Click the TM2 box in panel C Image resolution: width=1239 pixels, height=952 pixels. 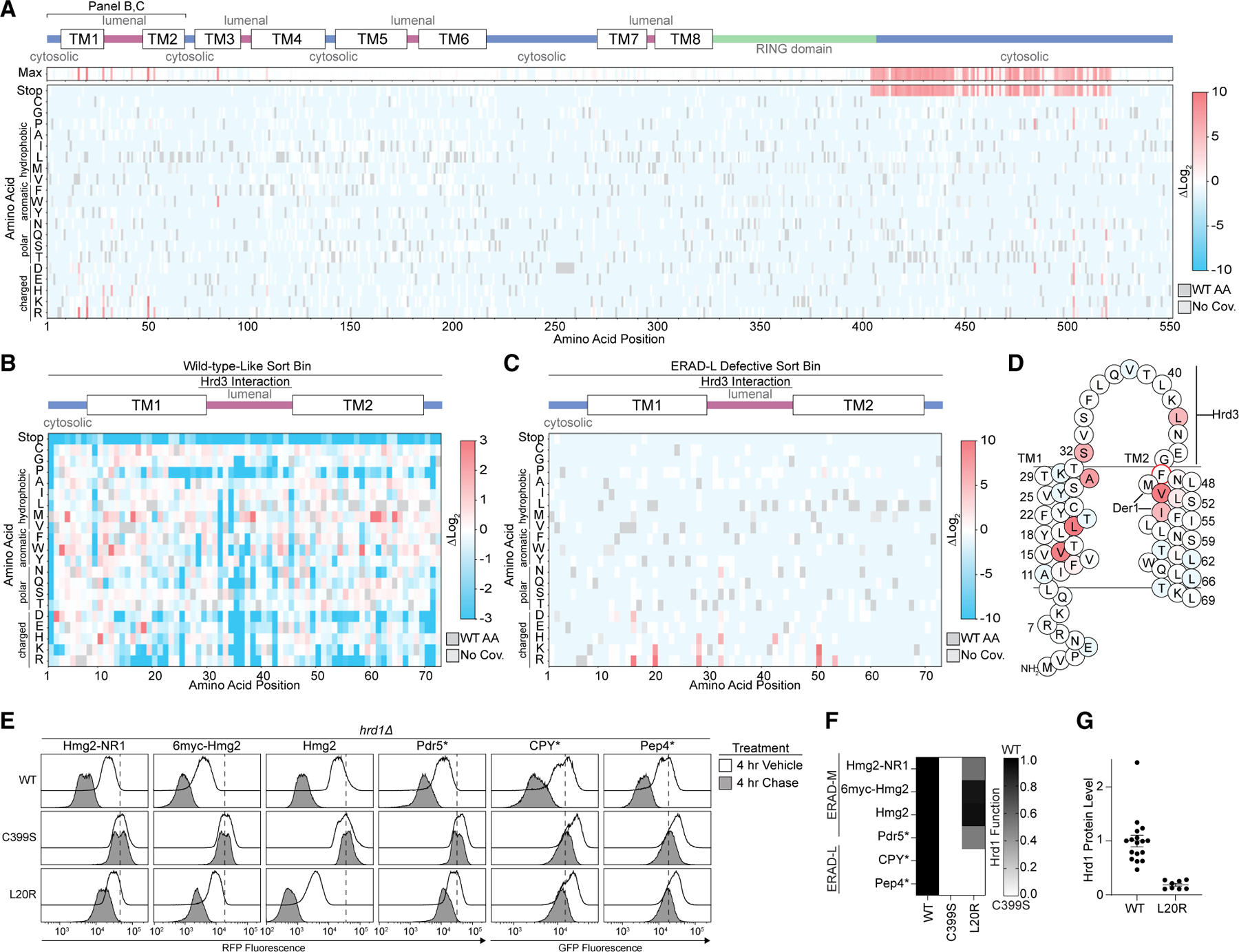coord(858,405)
